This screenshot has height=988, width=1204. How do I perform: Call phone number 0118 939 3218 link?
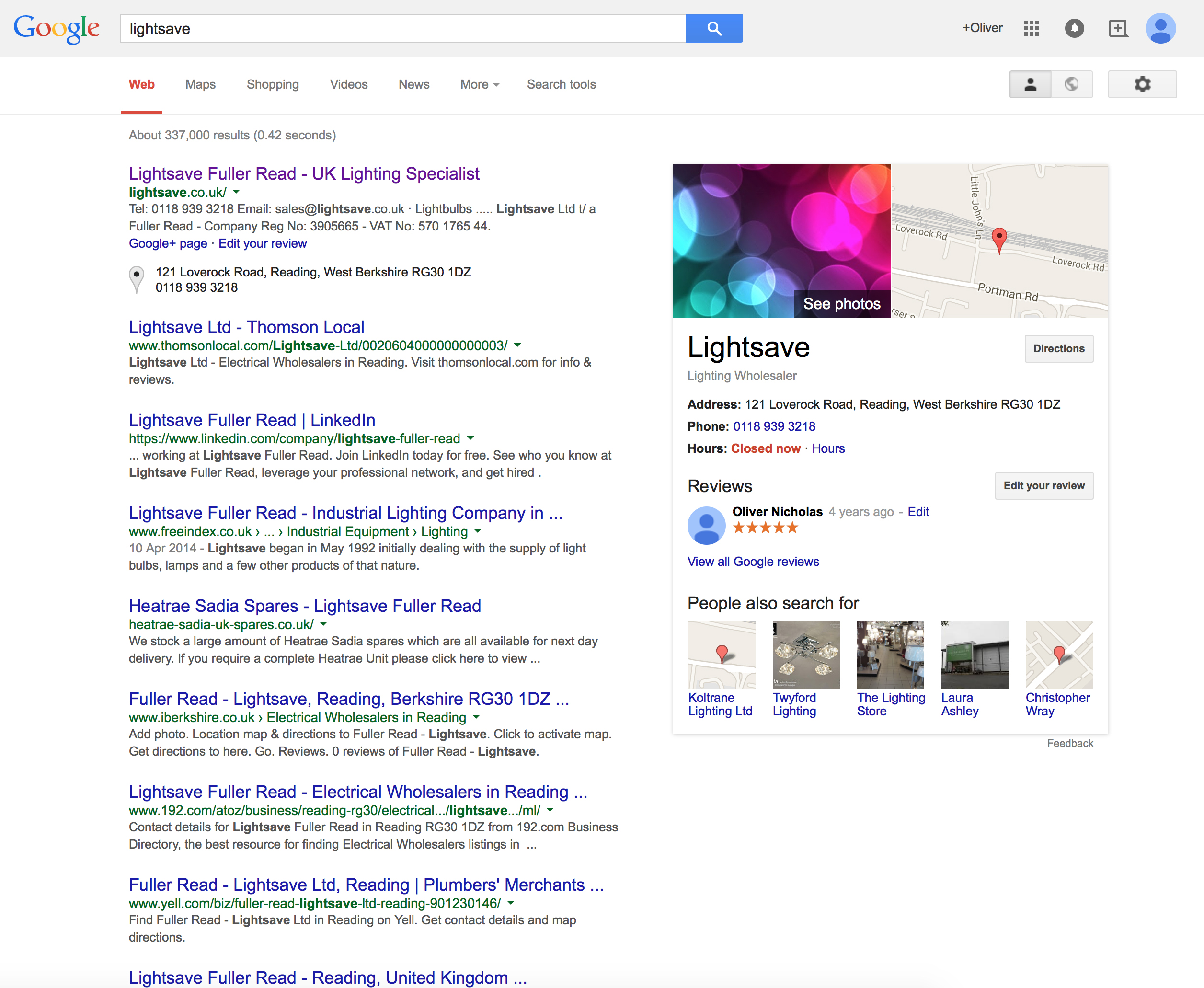click(x=774, y=426)
